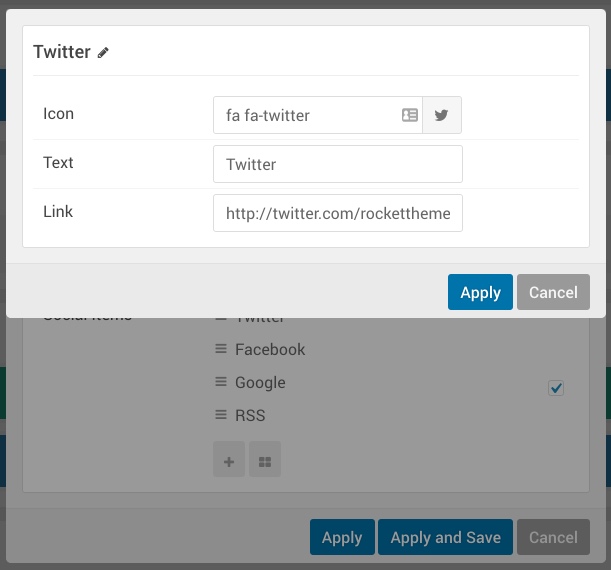The image size is (611, 570).
Task: Click the plus add-item icon button
Action: click(x=229, y=462)
